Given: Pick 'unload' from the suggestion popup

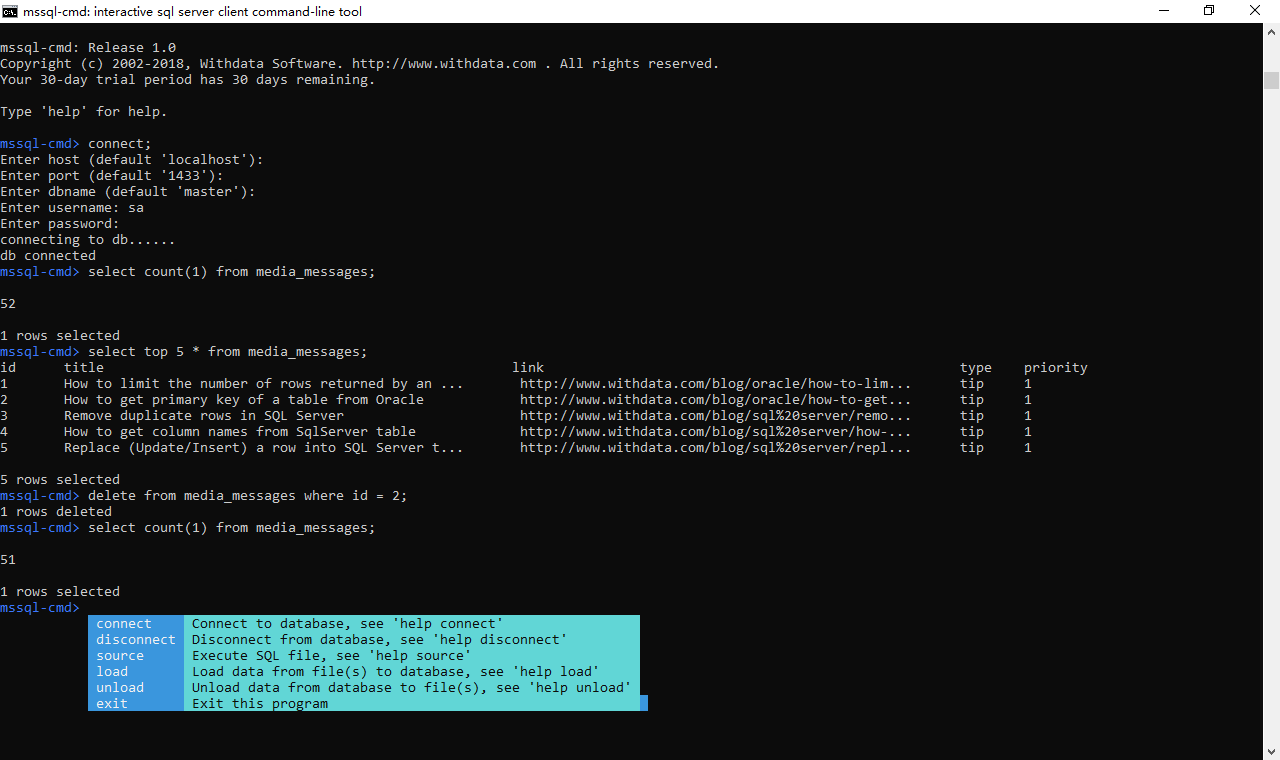Looking at the screenshot, I should tap(120, 688).
